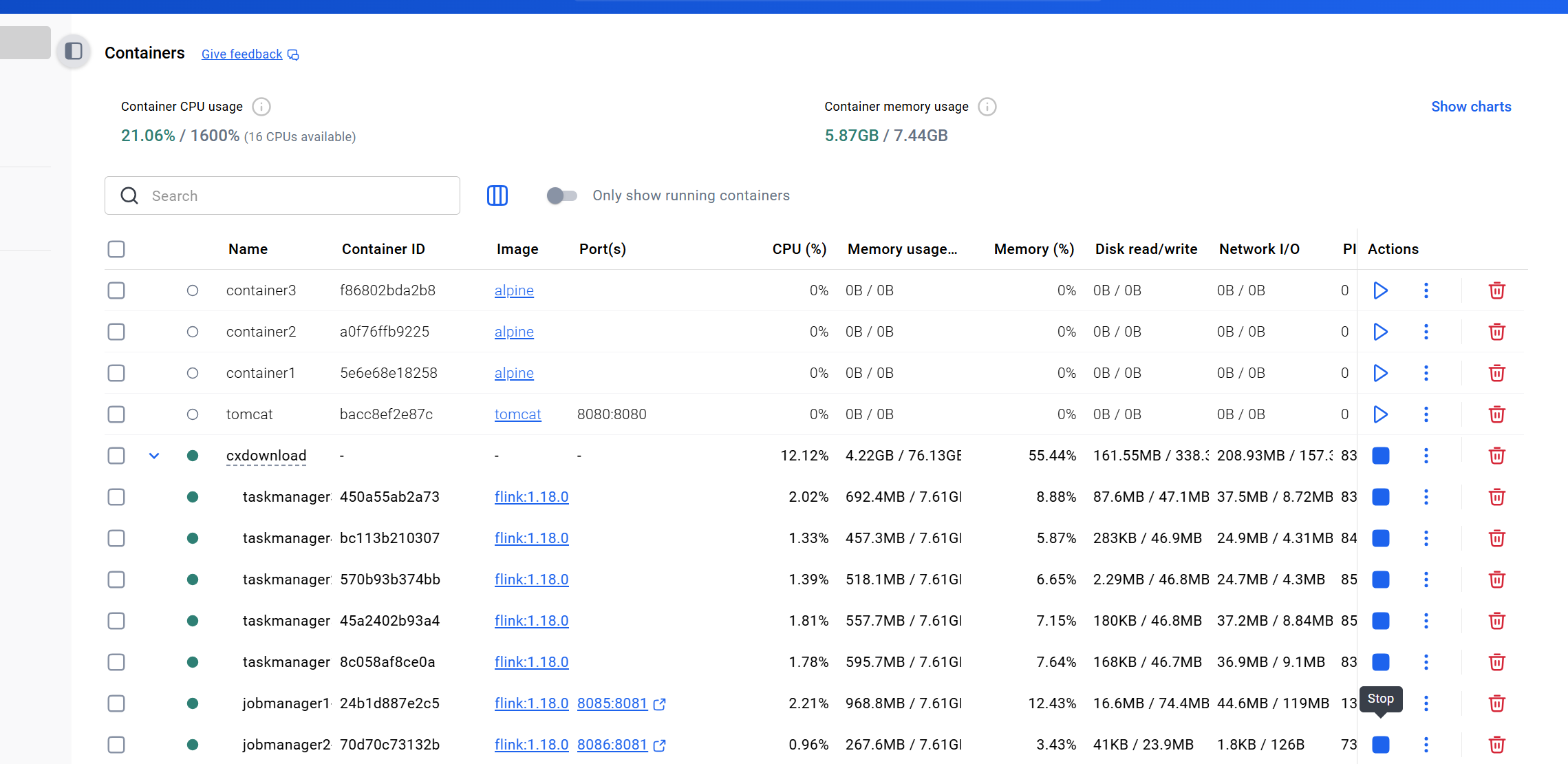Toggle the sidebar panel icon

pyautogui.click(x=74, y=52)
